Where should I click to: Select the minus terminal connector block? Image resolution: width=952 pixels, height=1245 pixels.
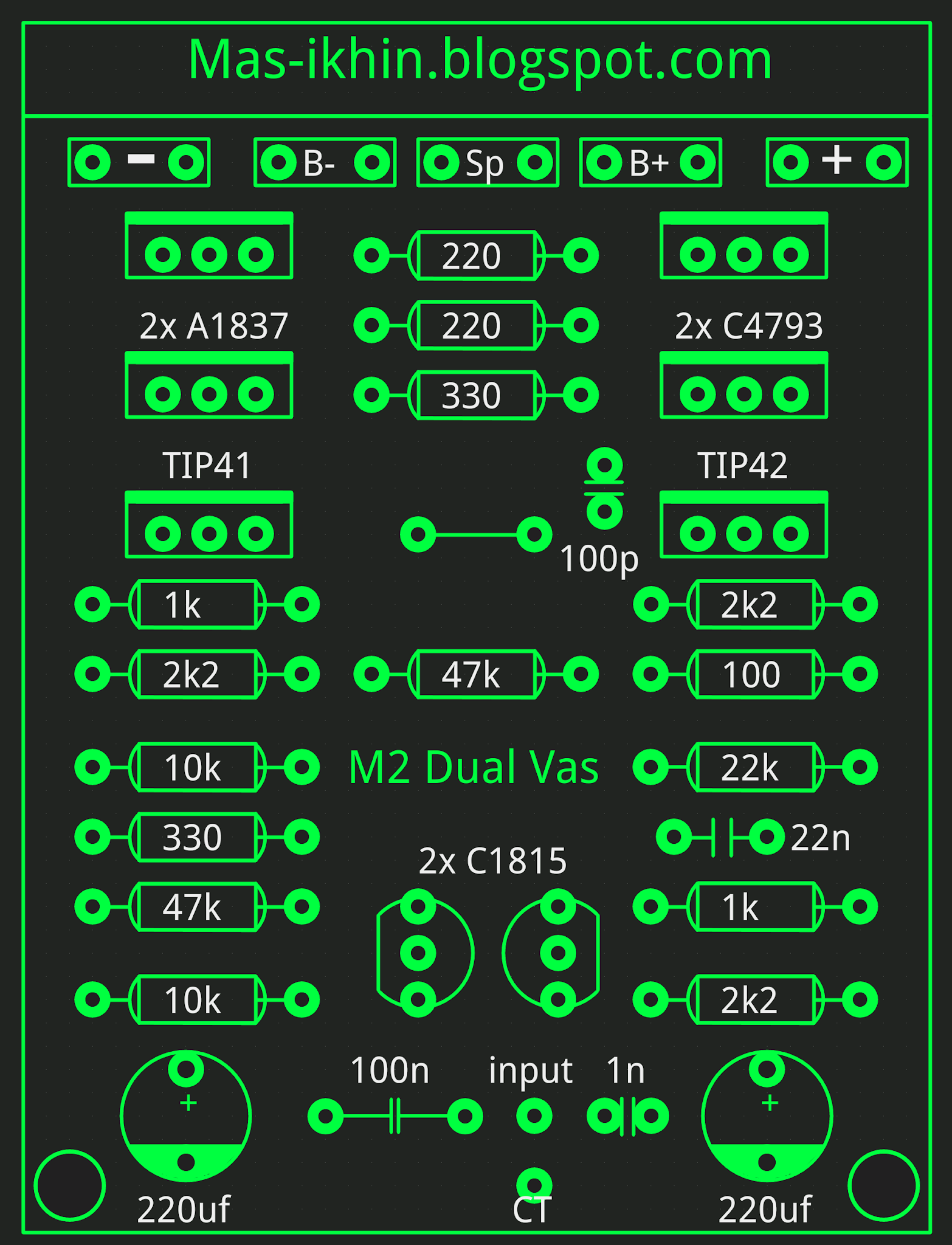(139, 162)
